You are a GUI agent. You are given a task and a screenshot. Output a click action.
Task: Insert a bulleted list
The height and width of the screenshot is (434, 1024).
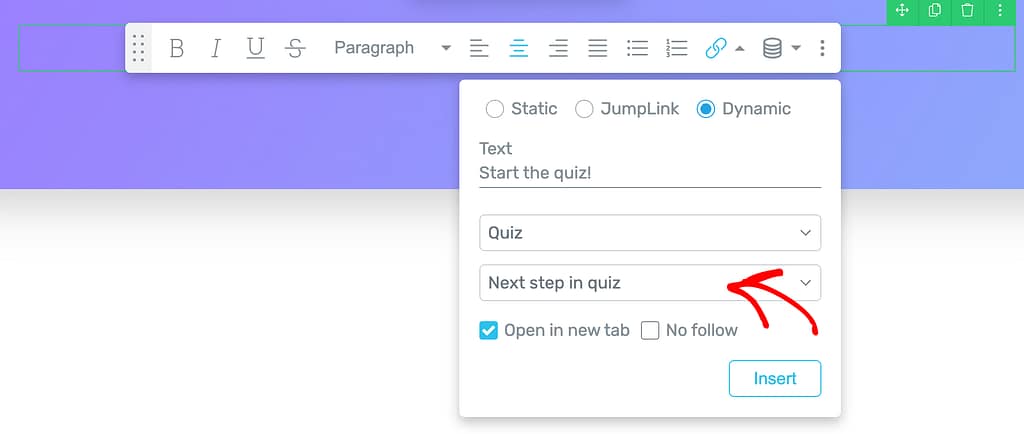click(x=637, y=48)
